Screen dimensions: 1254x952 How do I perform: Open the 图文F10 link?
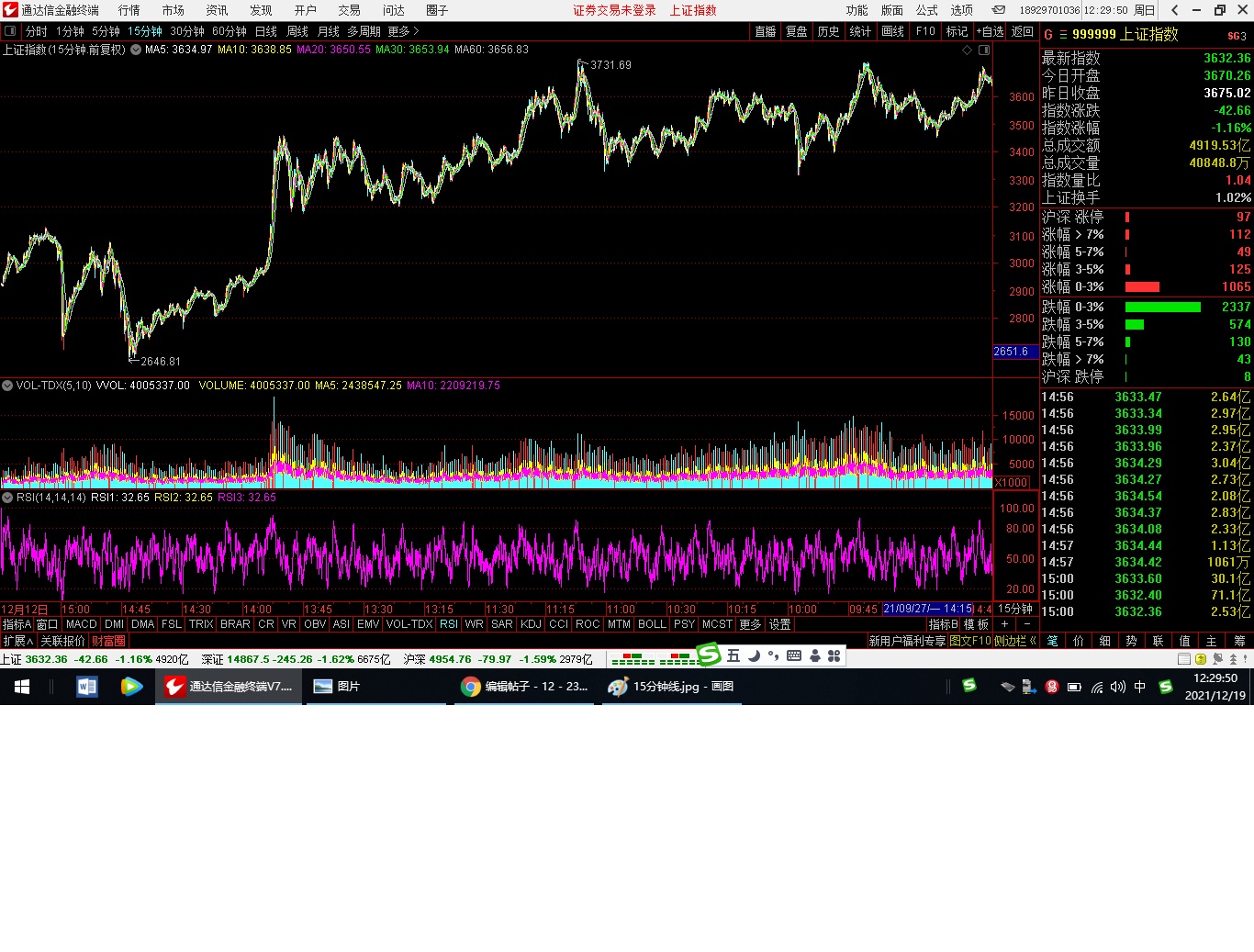970,641
